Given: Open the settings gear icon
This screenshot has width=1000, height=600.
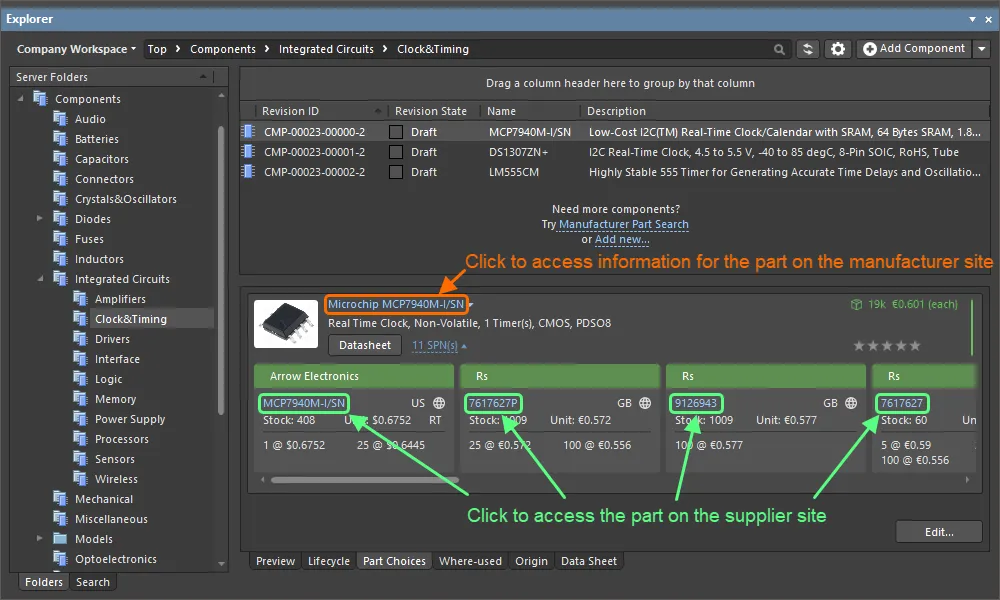Looking at the screenshot, I should [x=838, y=49].
